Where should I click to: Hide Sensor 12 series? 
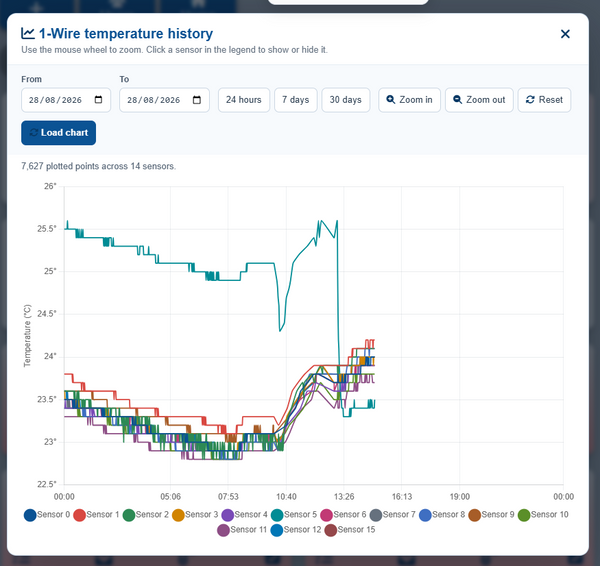coord(296,530)
